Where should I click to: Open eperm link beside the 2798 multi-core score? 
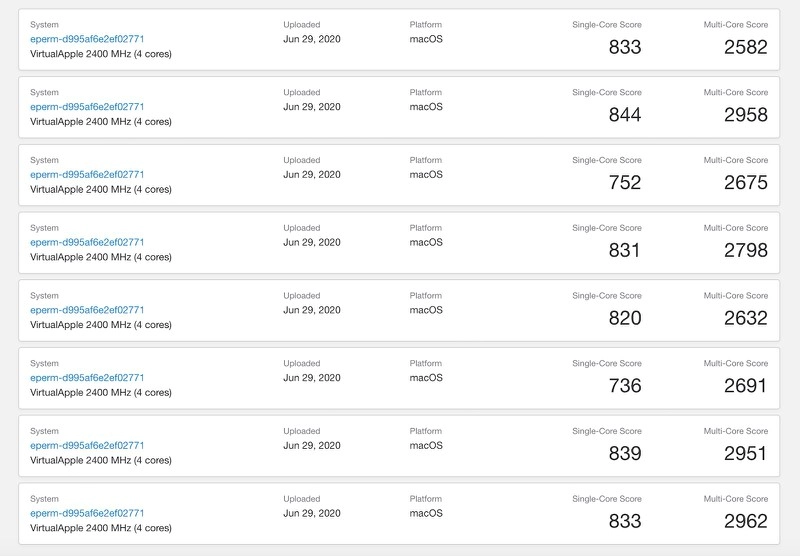point(87,242)
